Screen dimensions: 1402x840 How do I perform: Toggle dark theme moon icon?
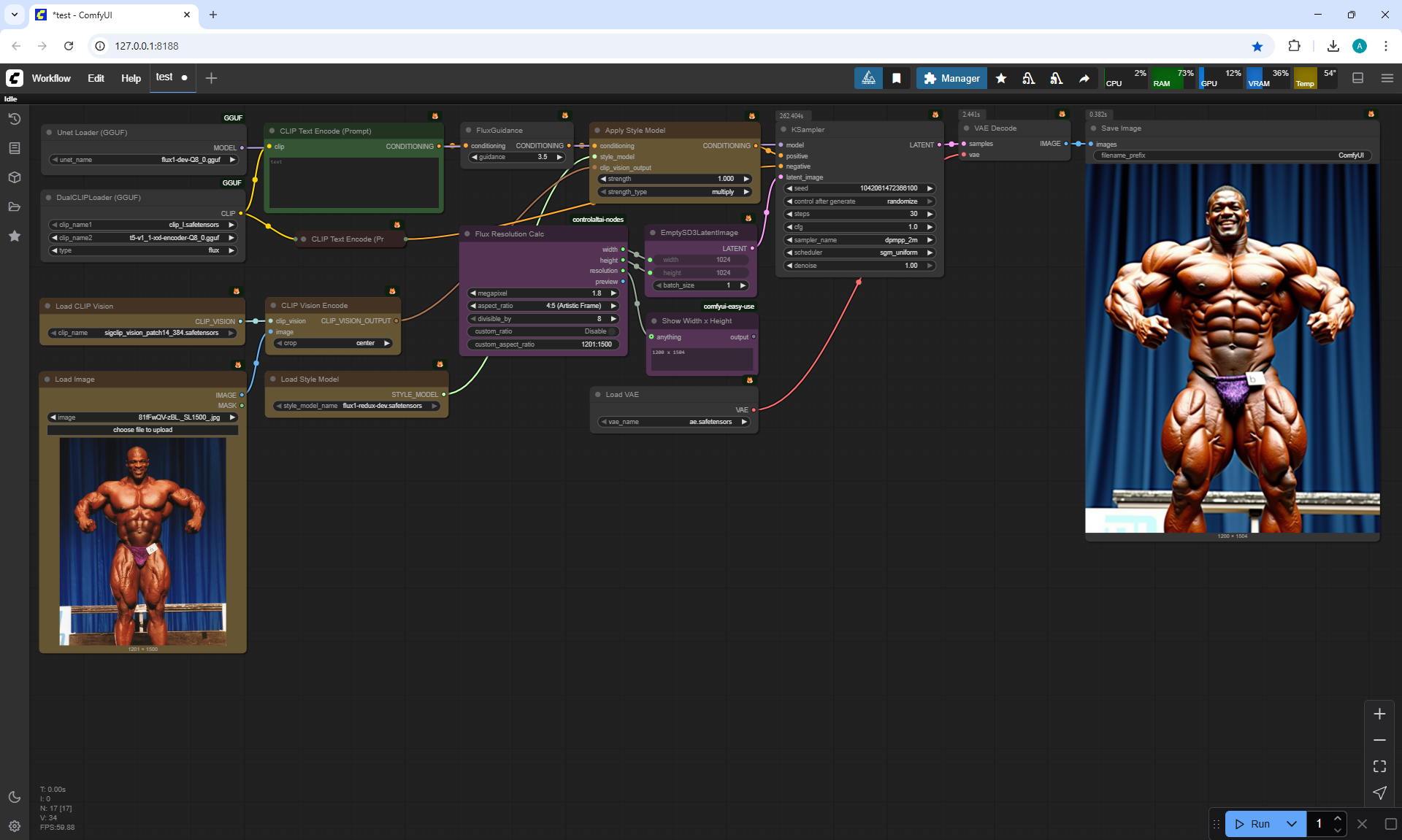[15, 797]
